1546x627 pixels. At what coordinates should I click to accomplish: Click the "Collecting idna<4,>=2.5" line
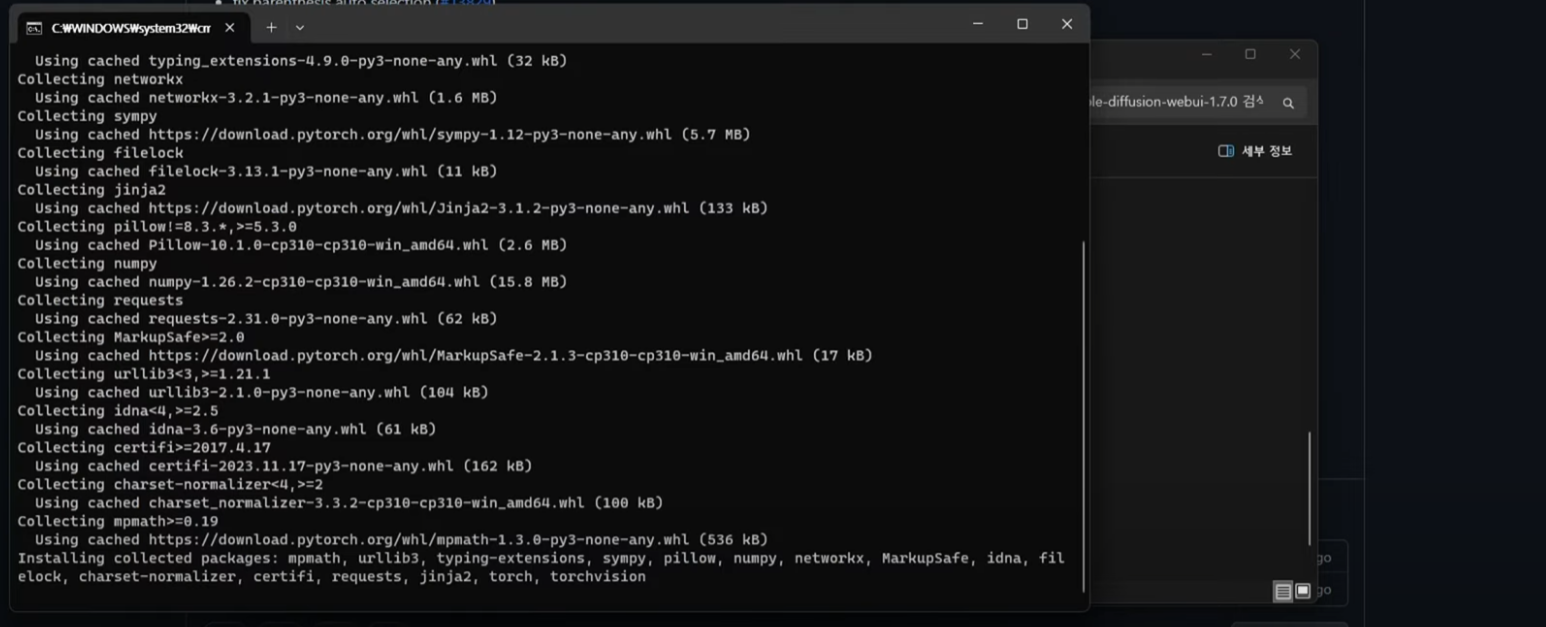click(118, 410)
